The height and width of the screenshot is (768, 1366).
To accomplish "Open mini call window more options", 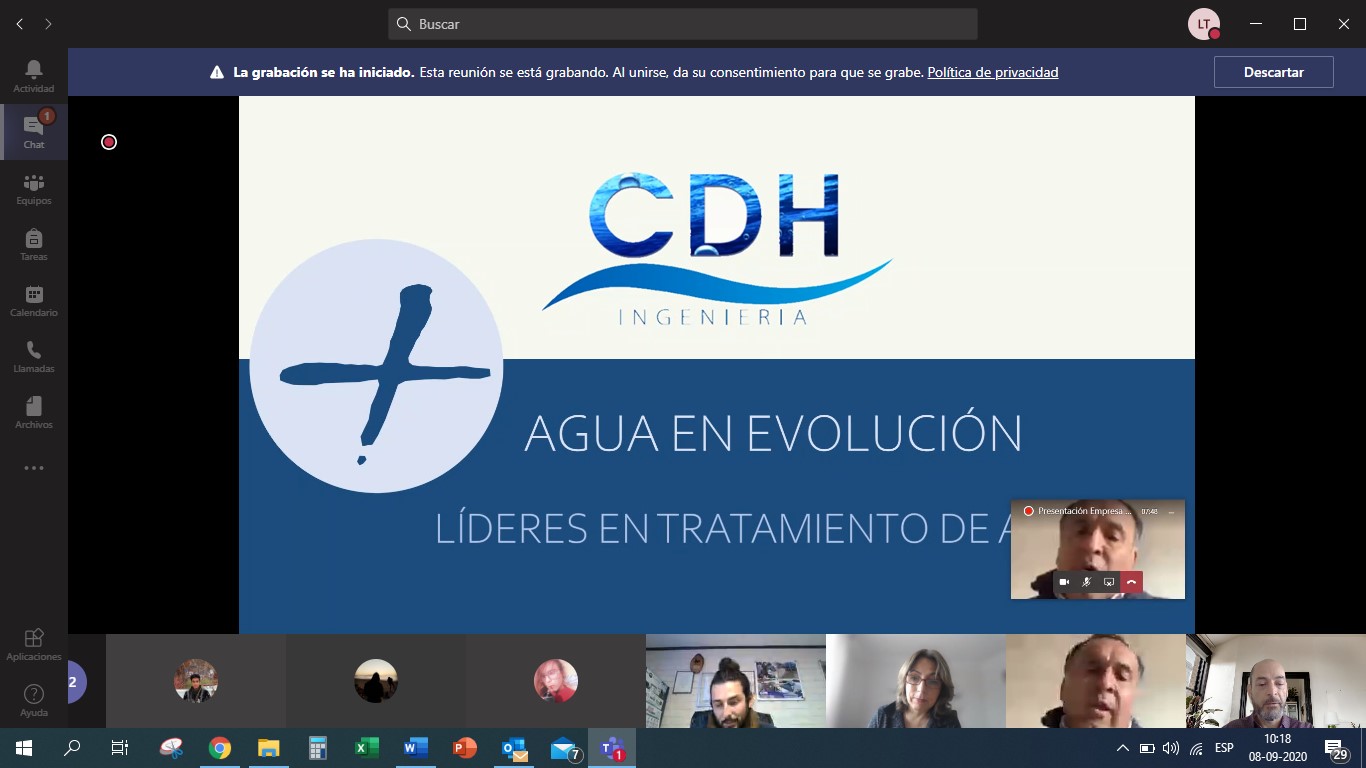I will [x=1173, y=511].
